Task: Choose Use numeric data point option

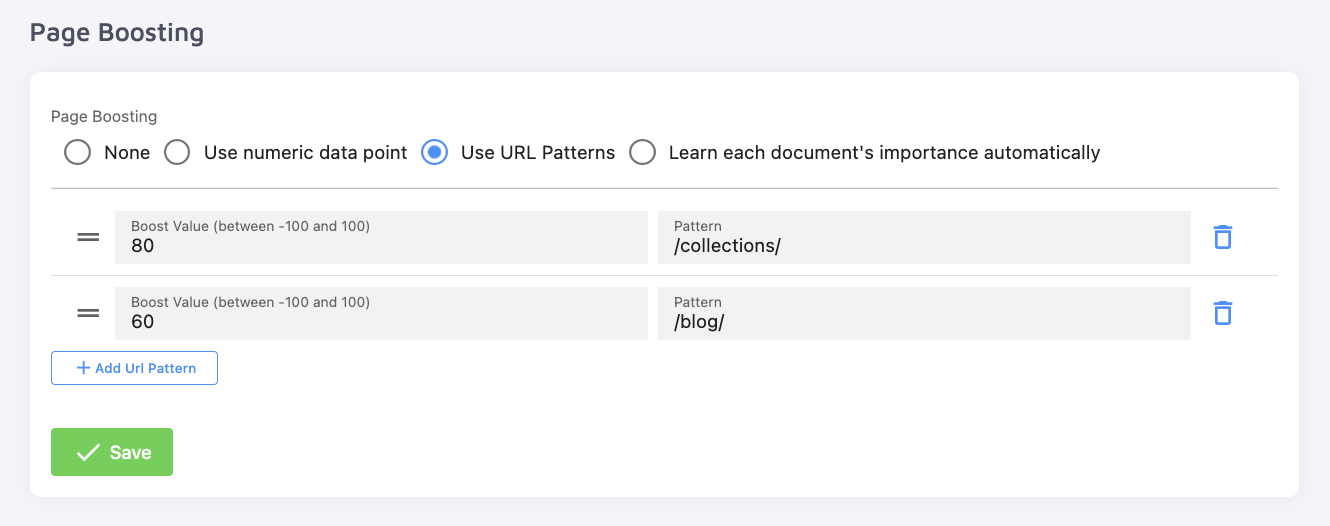Action: pos(177,152)
